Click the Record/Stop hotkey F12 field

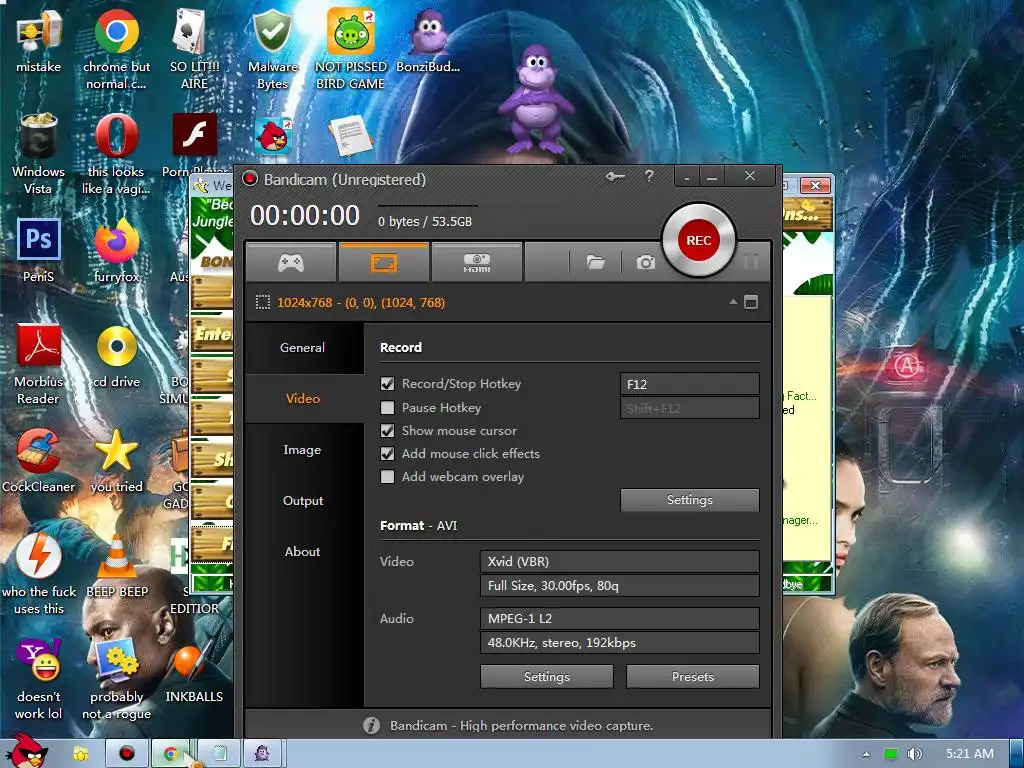click(690, 384)
